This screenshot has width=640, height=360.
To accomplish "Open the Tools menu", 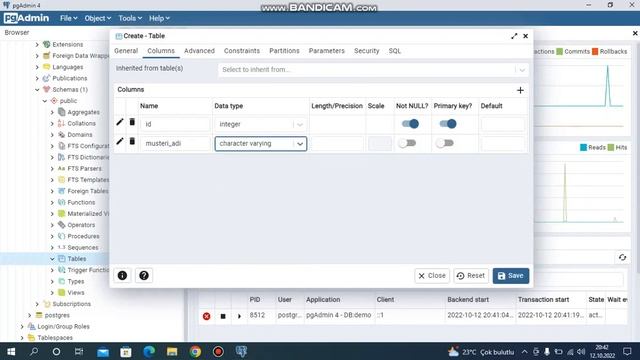I will (x=130, y=18).
